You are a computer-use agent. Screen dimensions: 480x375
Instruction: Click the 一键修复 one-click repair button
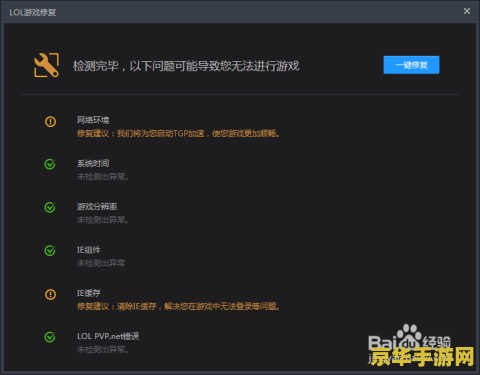tap(411, 65)
